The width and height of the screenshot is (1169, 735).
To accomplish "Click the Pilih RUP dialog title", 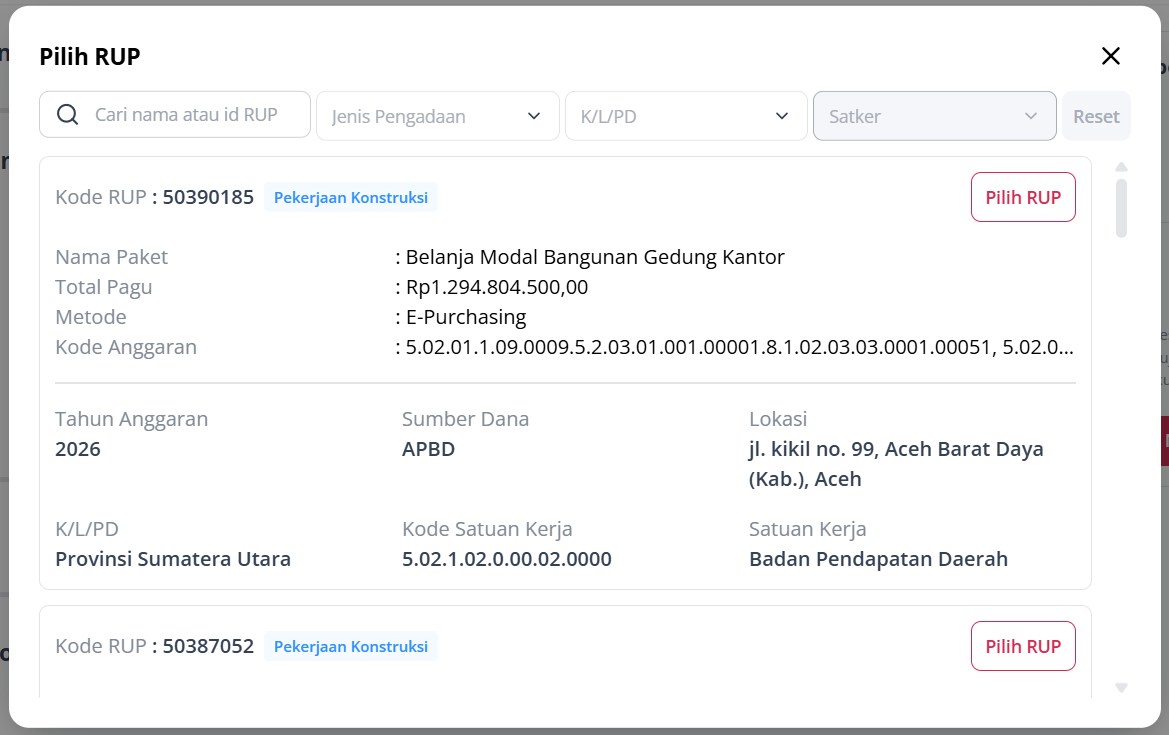I will pyautogui.click(x=89, y=57).
